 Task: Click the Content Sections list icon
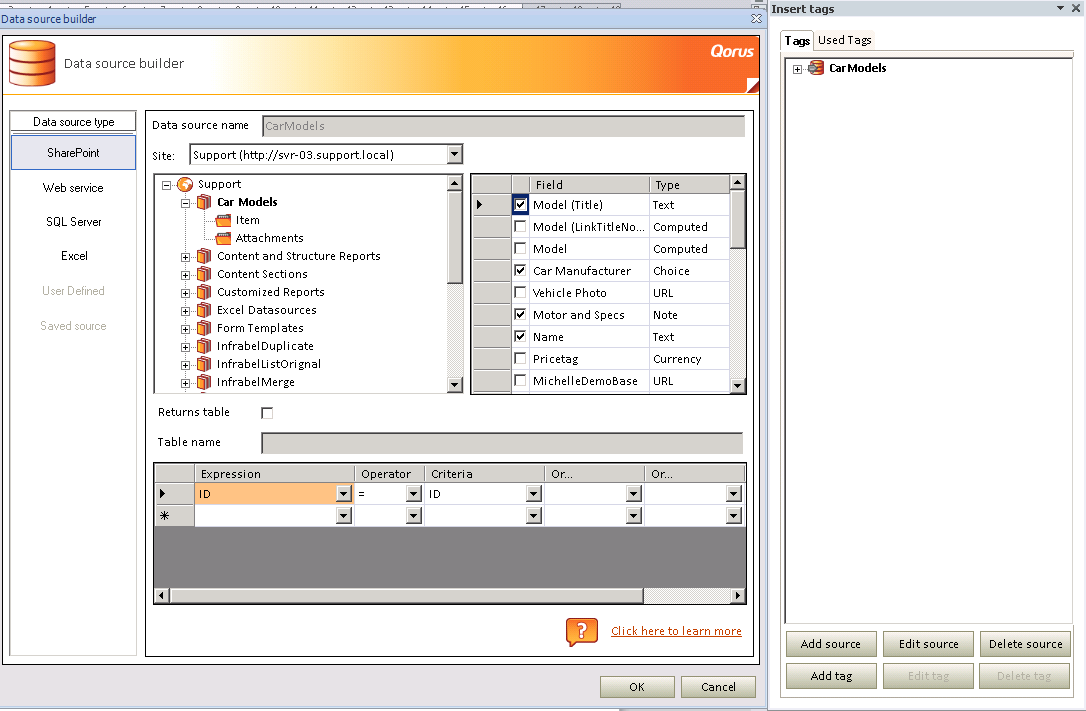click(x=204, y=274)
